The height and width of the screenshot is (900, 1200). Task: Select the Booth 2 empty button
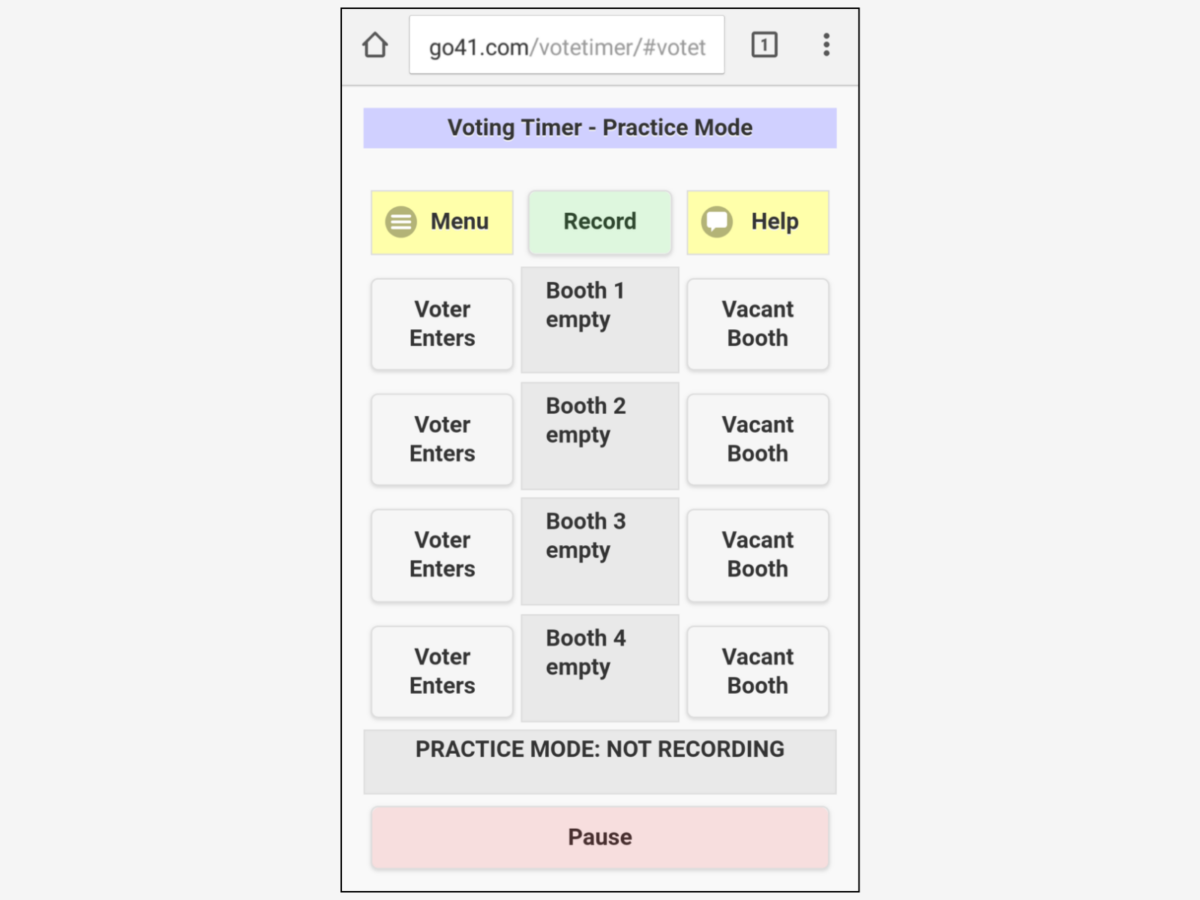pos(600,434)
